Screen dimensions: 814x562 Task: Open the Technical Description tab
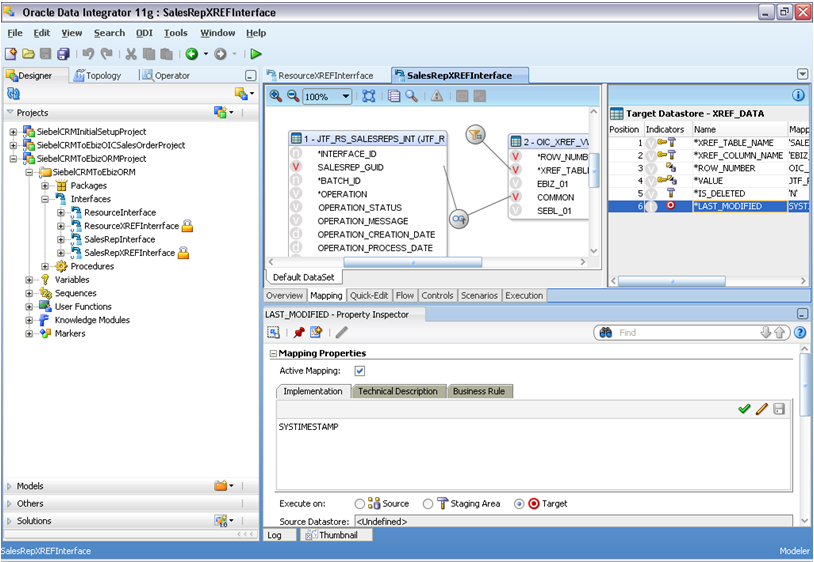pos(398,391)
